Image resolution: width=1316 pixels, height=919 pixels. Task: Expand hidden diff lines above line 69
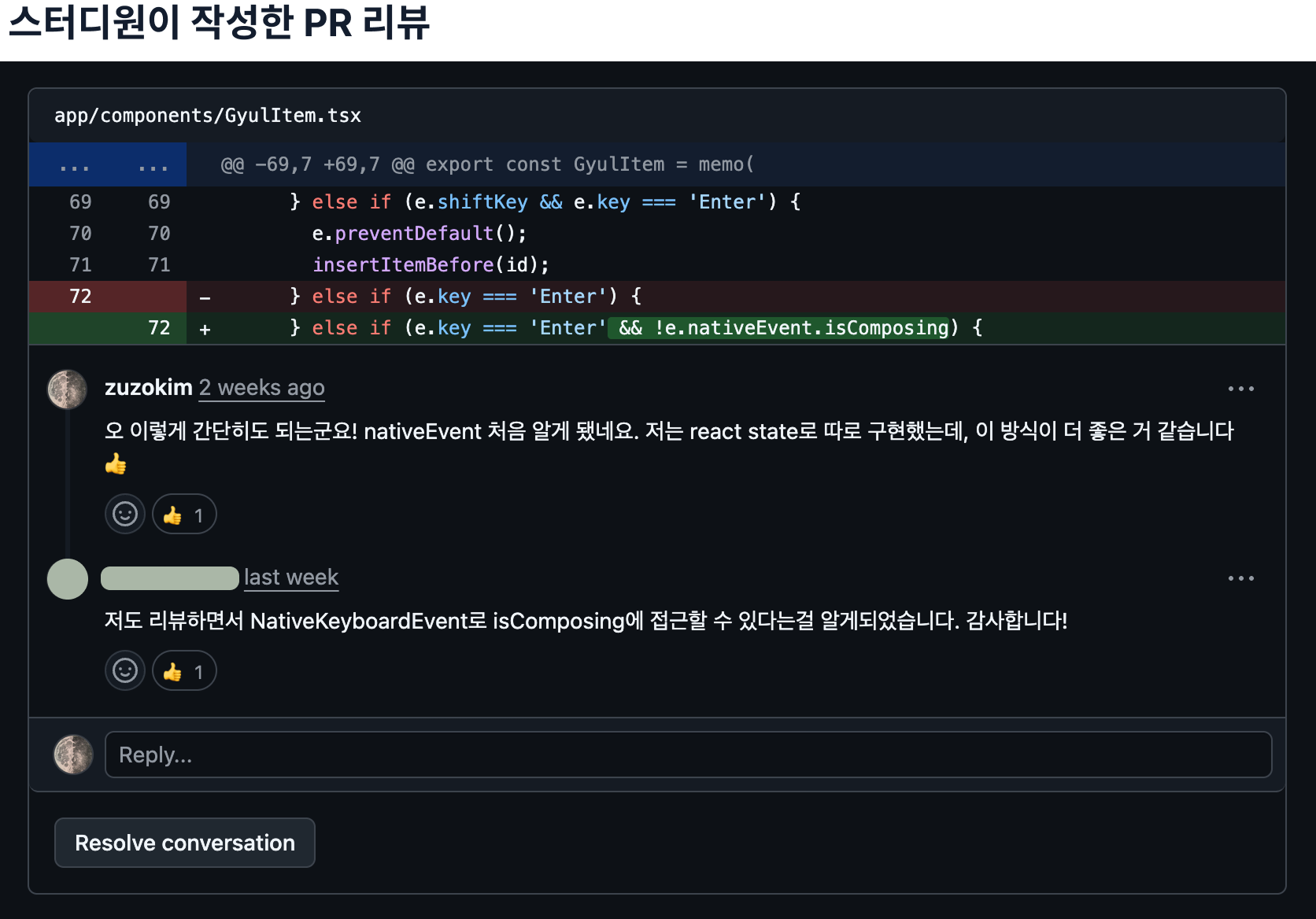click(108, 165)
